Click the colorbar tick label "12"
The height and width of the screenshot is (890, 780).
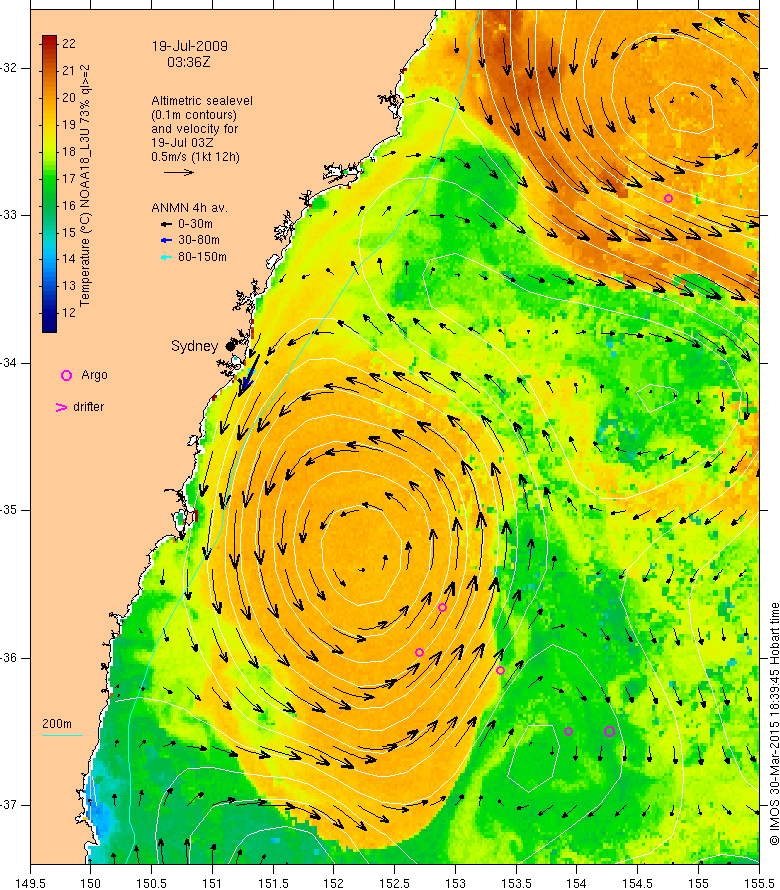69,313
